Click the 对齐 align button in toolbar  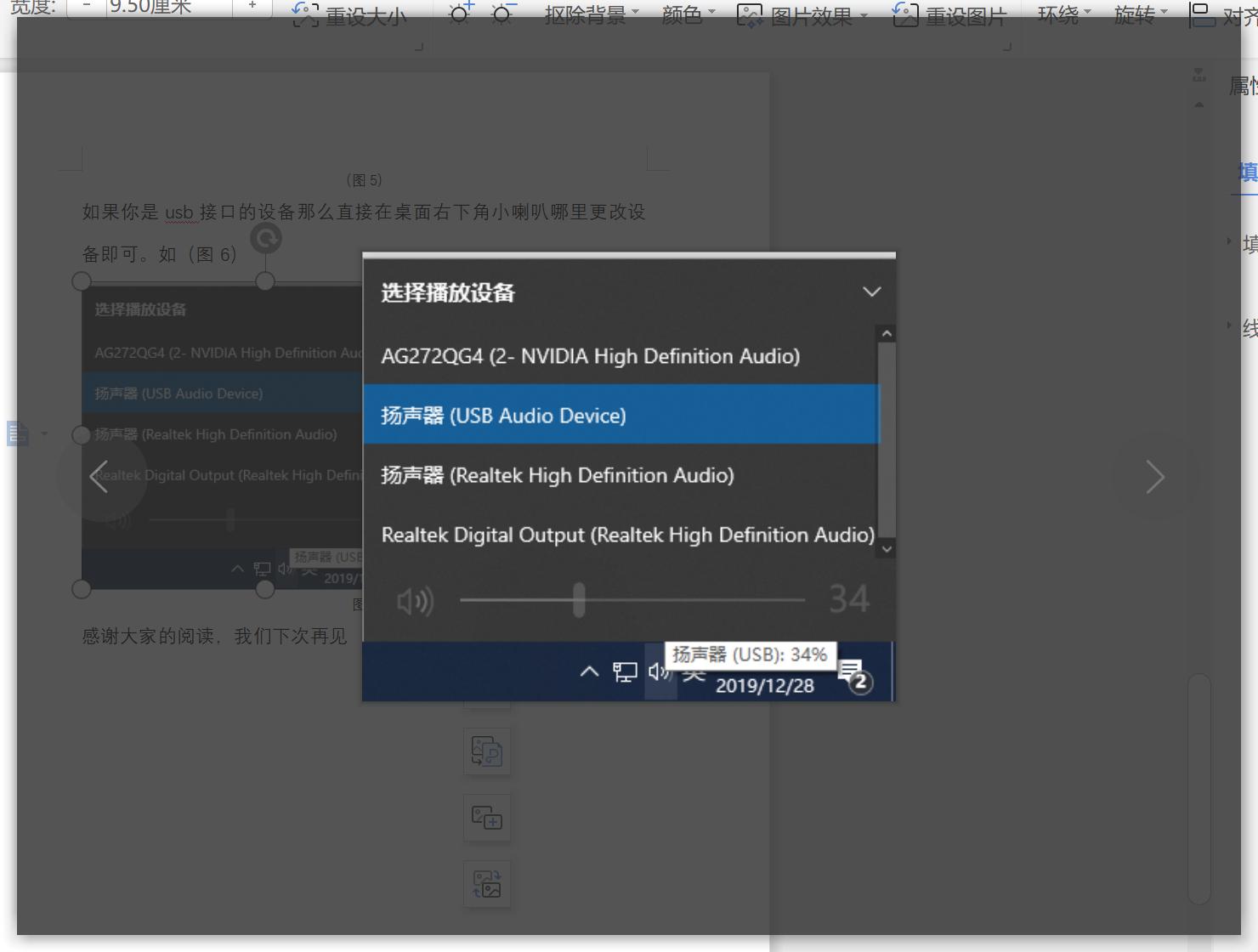point(1222,15)
